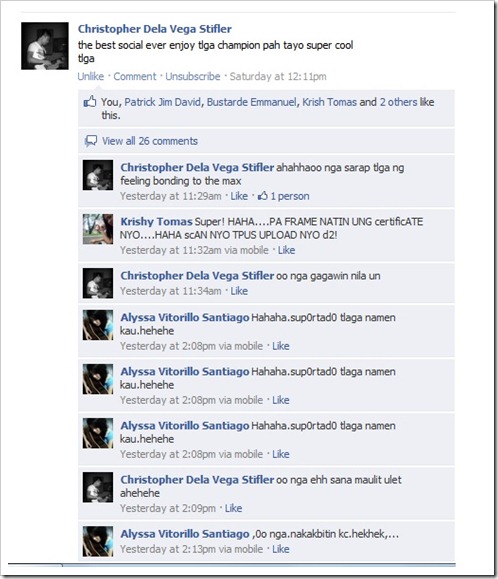
Task: Open Krish Tomas profile from likes
Action: [329, 102]
